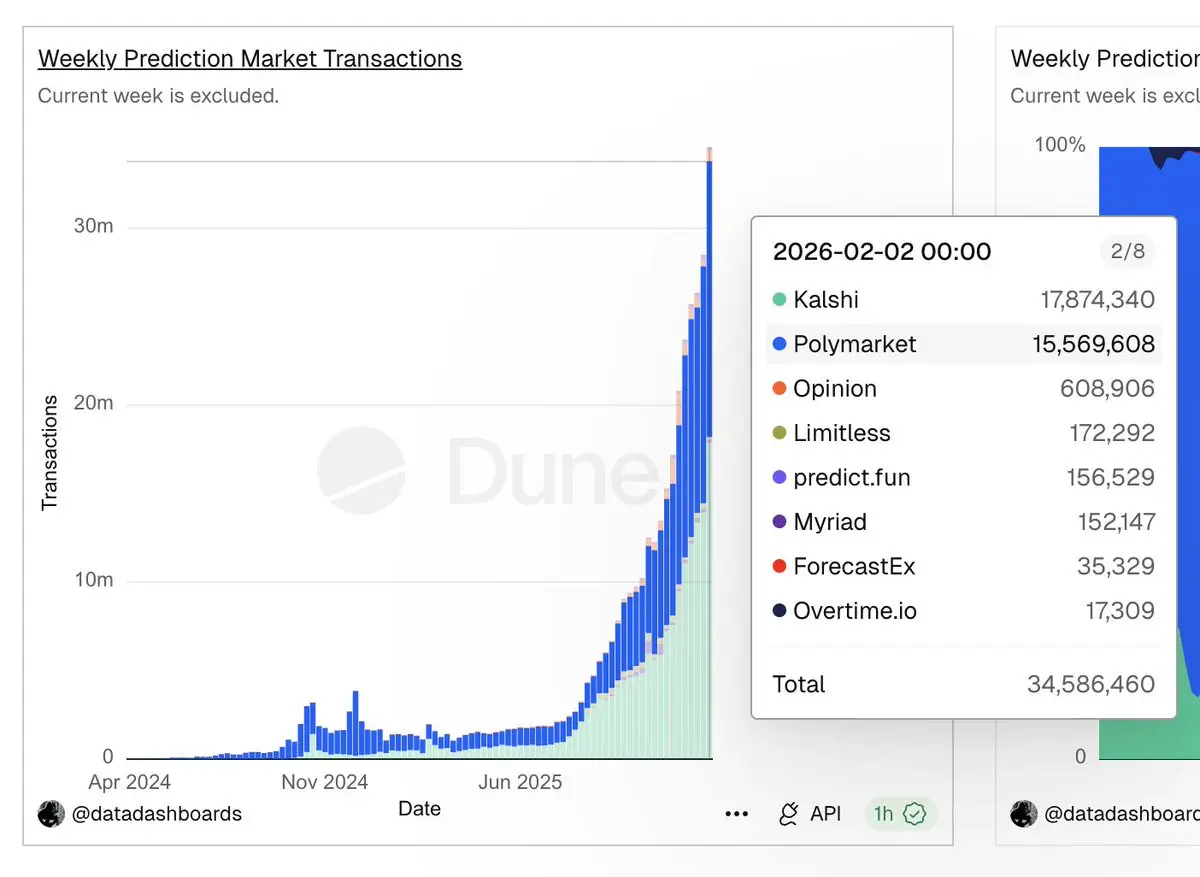Viewport: 1200px width, 877px height.
Task: Click the Limitless value 172,292
Action: click(x=1112, y=433)
